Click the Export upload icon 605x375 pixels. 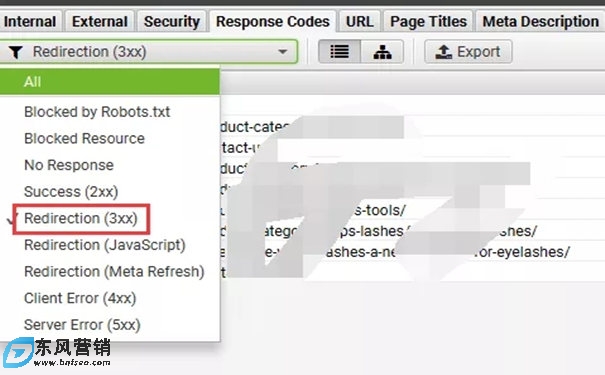[x=443, y=52]
